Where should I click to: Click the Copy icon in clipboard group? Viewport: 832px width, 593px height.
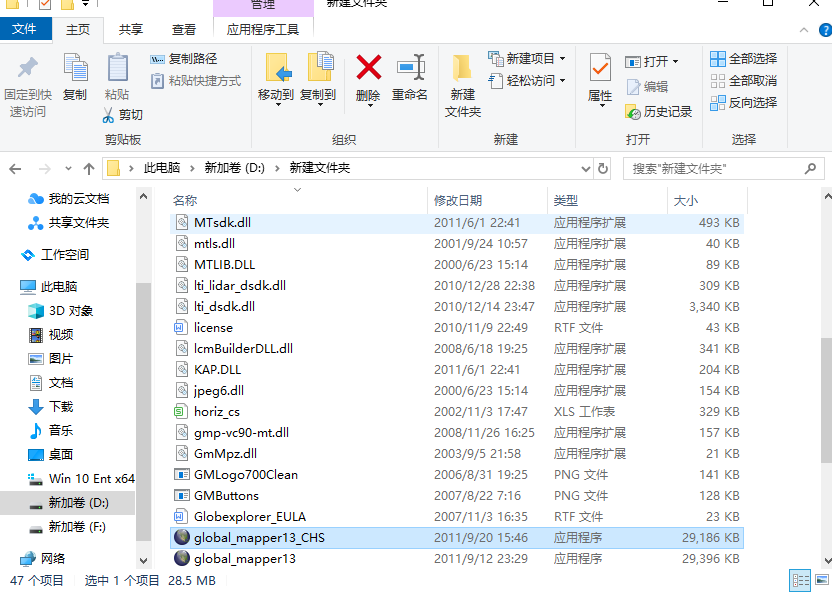coord(75,69)
